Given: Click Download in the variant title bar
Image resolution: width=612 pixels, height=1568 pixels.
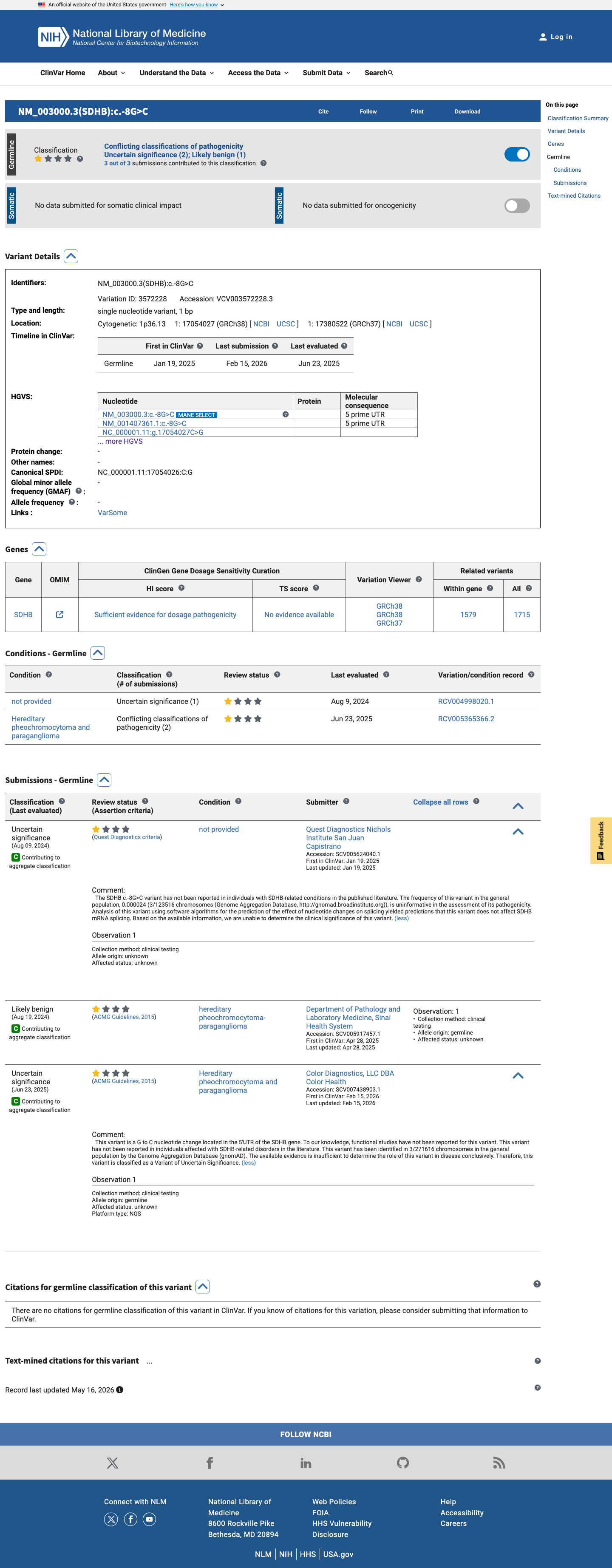Looking at the screenshot, I should (x=468, y=112).
